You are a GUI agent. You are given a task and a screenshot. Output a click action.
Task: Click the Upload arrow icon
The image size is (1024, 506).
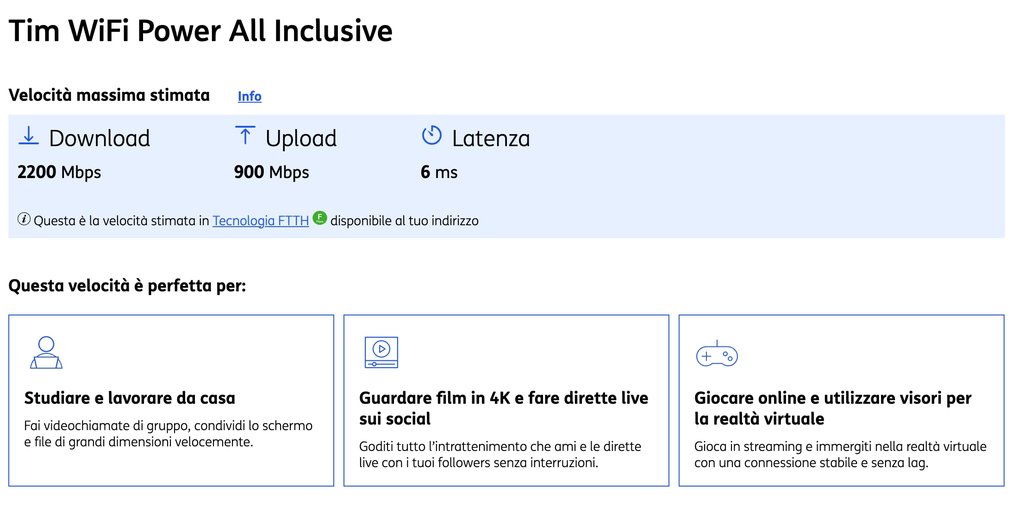(245, 136)
